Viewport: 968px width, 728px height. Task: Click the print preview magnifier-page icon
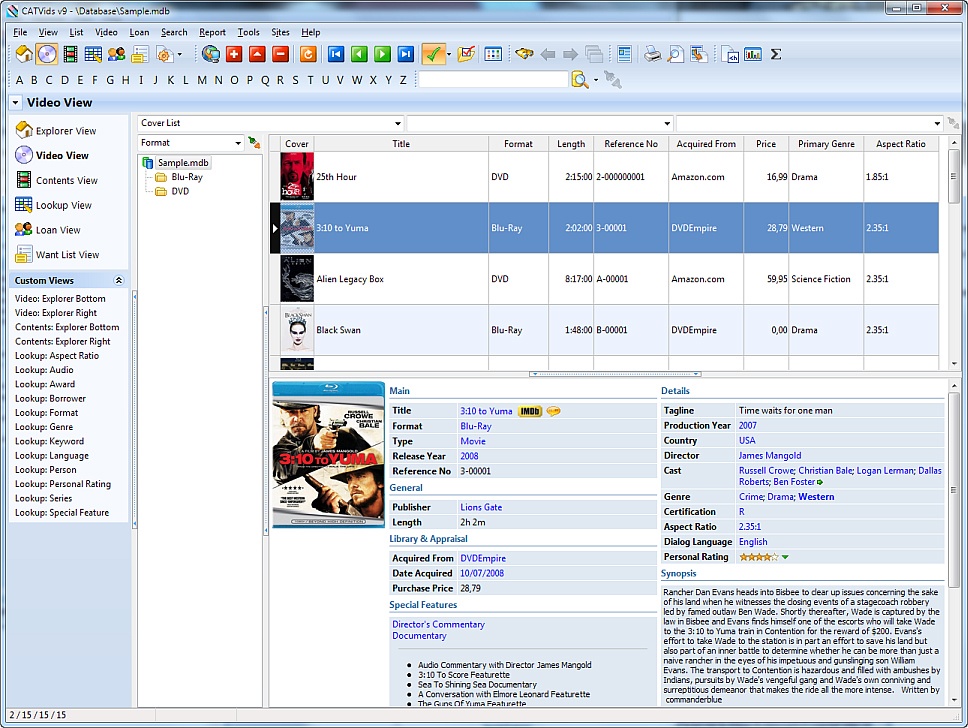pyautogui.click(x=676, y=54)
